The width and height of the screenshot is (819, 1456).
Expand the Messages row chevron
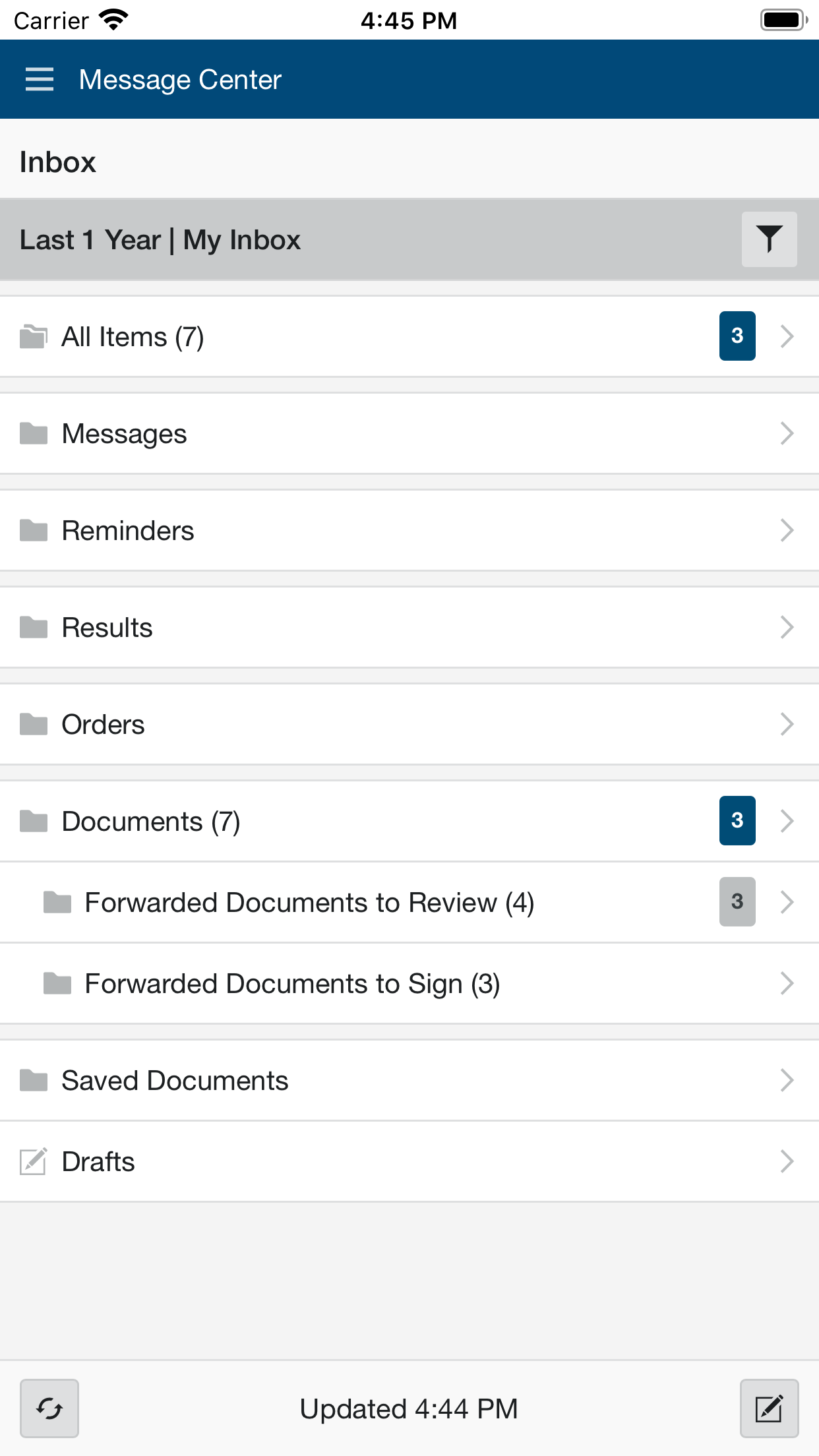[787, 434]
